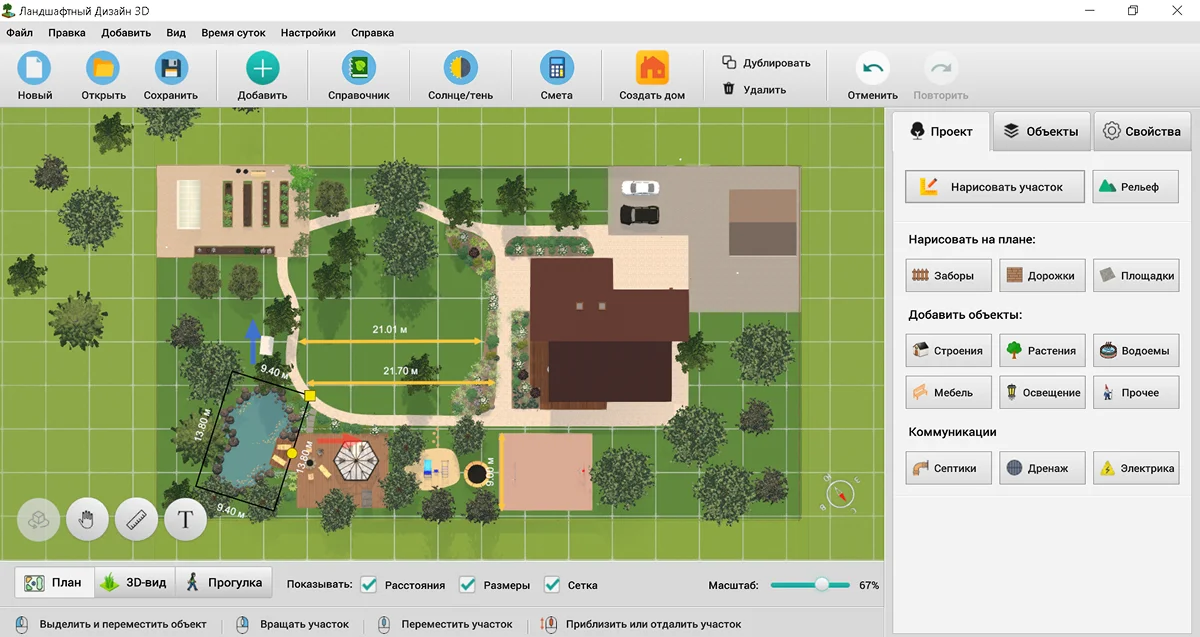Image resolution: width=1200 pixels, height=637 pixels.
Task: Select the ruler measurement tool on canvas
Action: click(x=136, y=519)
